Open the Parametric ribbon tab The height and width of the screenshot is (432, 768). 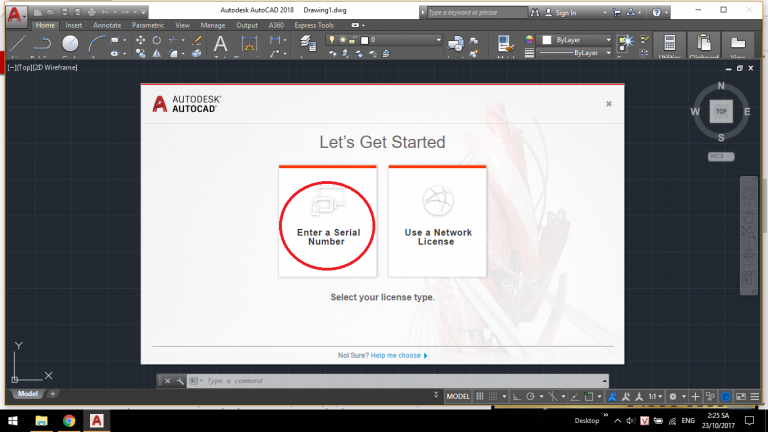[148, 24]
